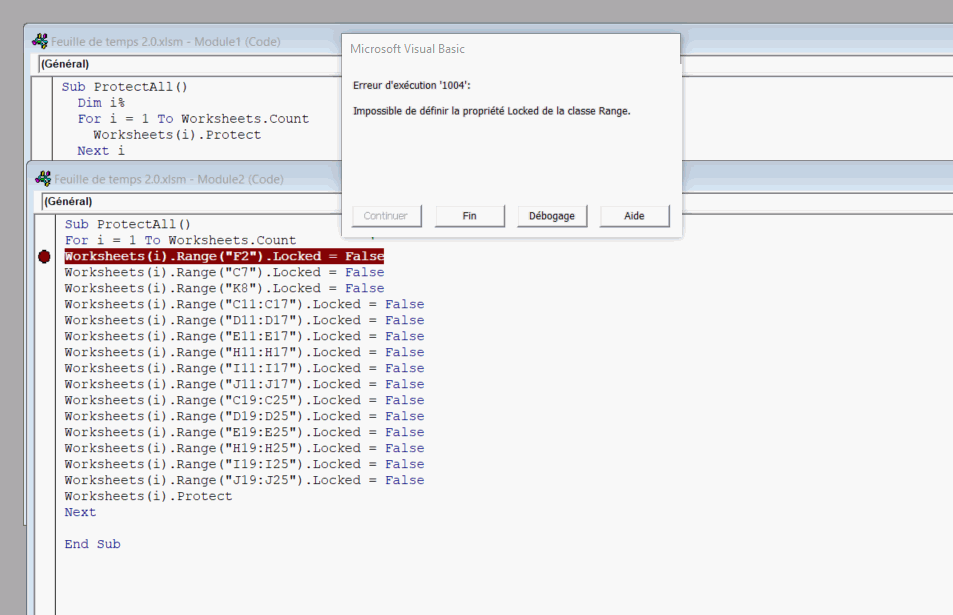Screen dimensions: 953x615
Task: Click the Range("J11:J17") code line
Action: point(244,384)
